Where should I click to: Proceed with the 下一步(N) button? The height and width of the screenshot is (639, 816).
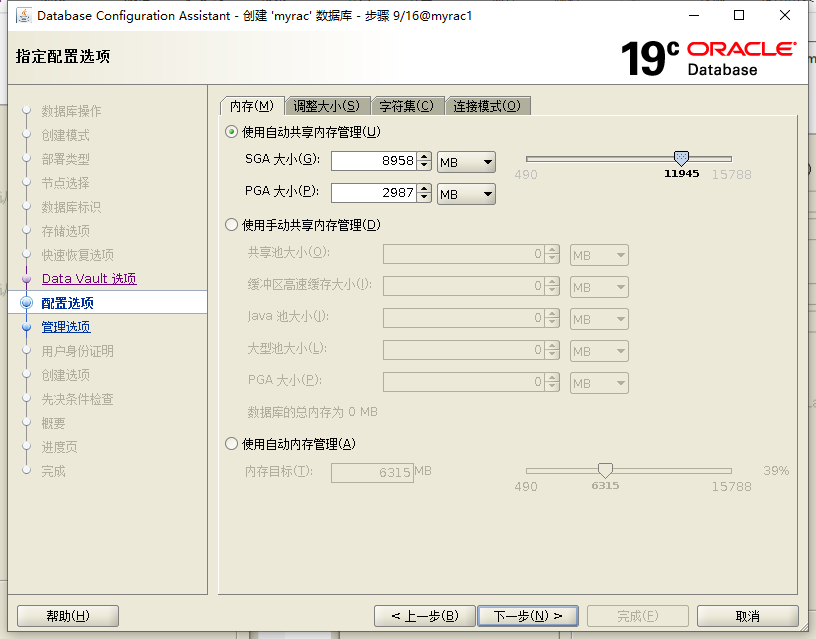[x=528, y=616]
